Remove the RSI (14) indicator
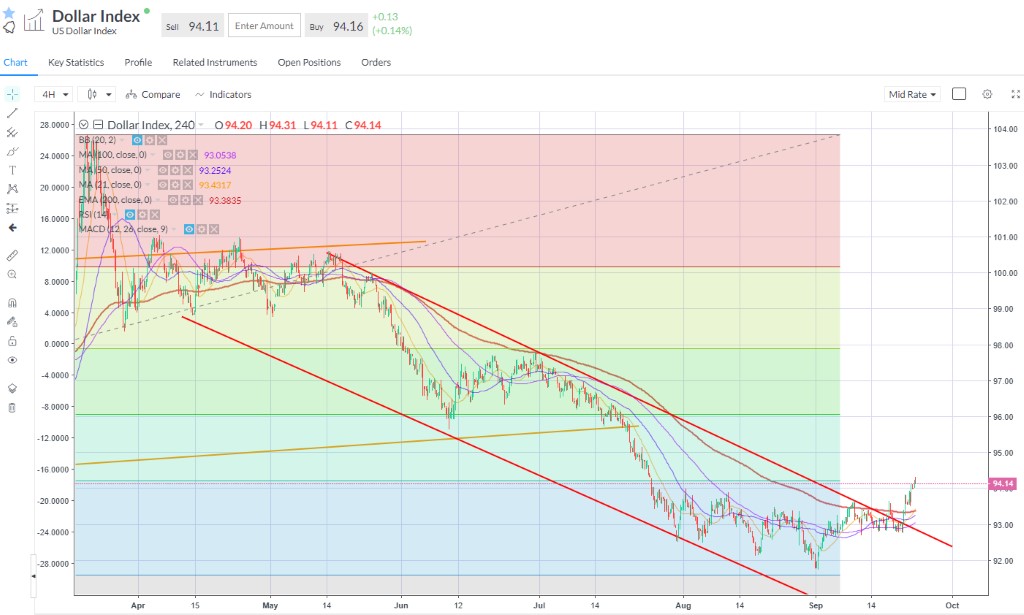 155,215
